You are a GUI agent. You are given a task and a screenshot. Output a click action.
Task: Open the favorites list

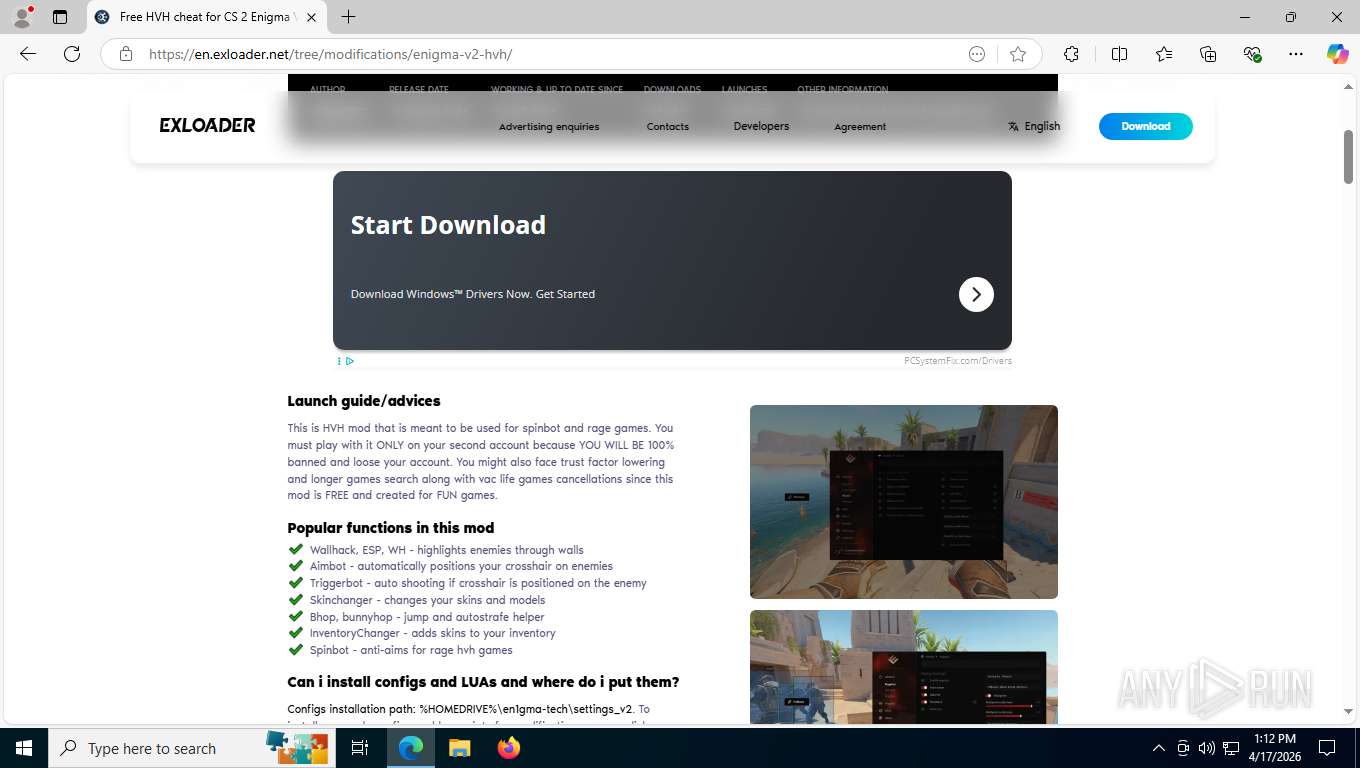(1164, 54)
